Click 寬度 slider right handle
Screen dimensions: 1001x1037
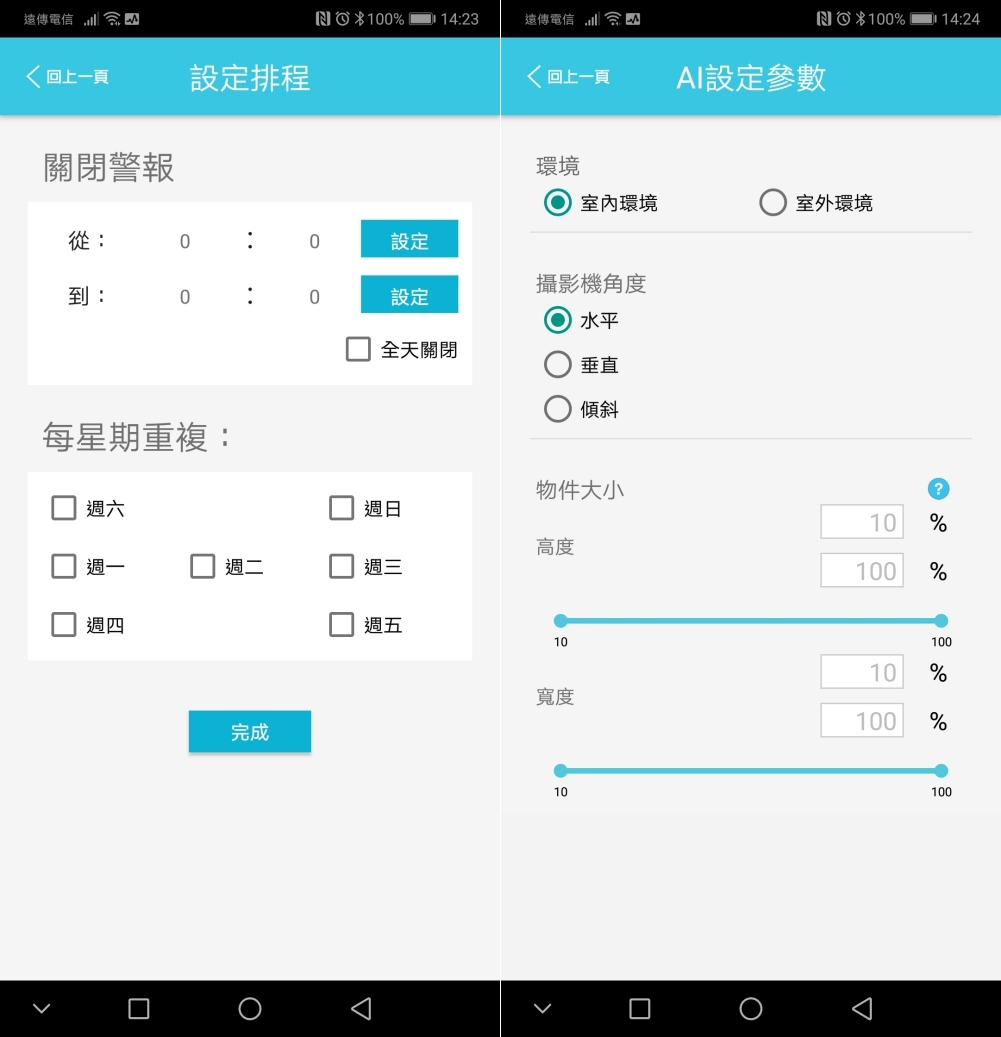[941, 770]
